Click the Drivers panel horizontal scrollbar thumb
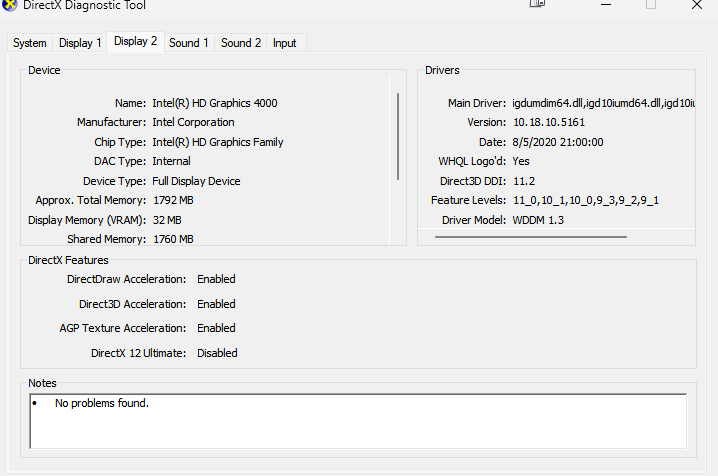Image resolution: width=718 pixels, height=476 pixels. tap(531, 237)
